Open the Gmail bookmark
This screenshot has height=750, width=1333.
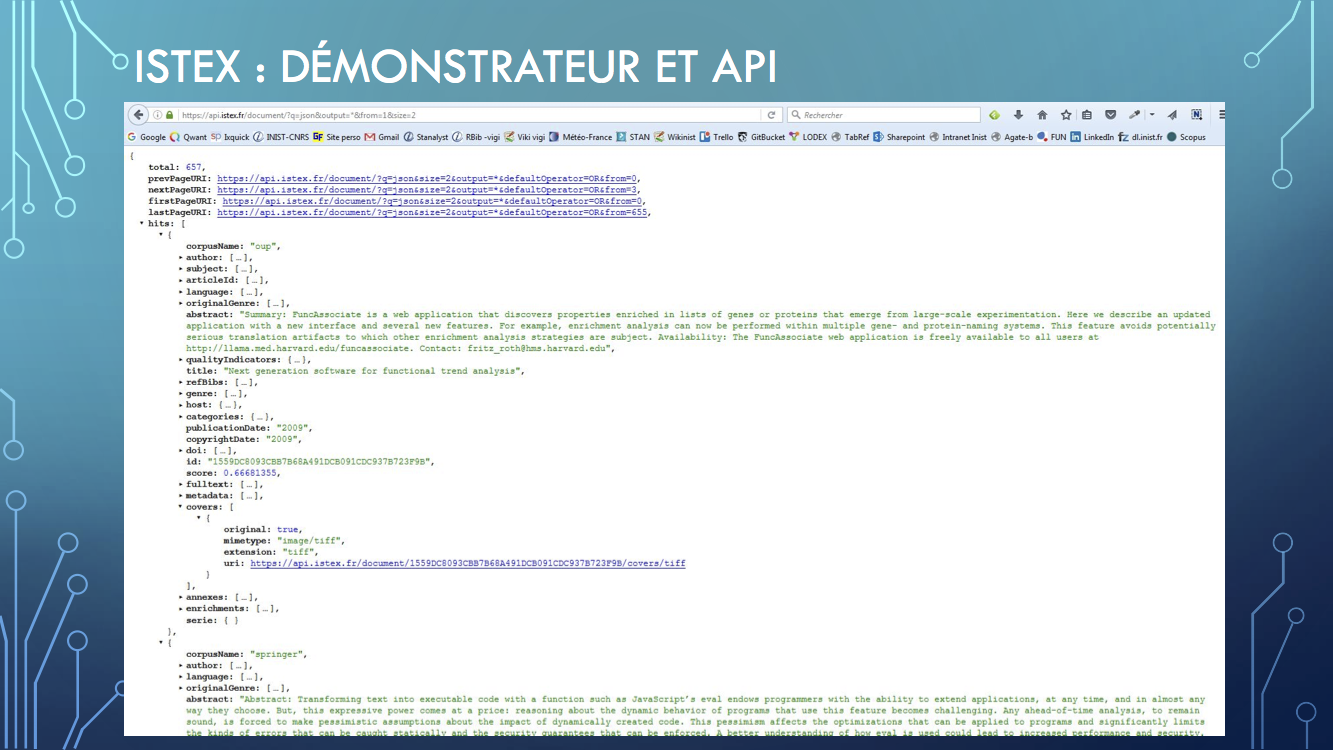pos(382,137)
